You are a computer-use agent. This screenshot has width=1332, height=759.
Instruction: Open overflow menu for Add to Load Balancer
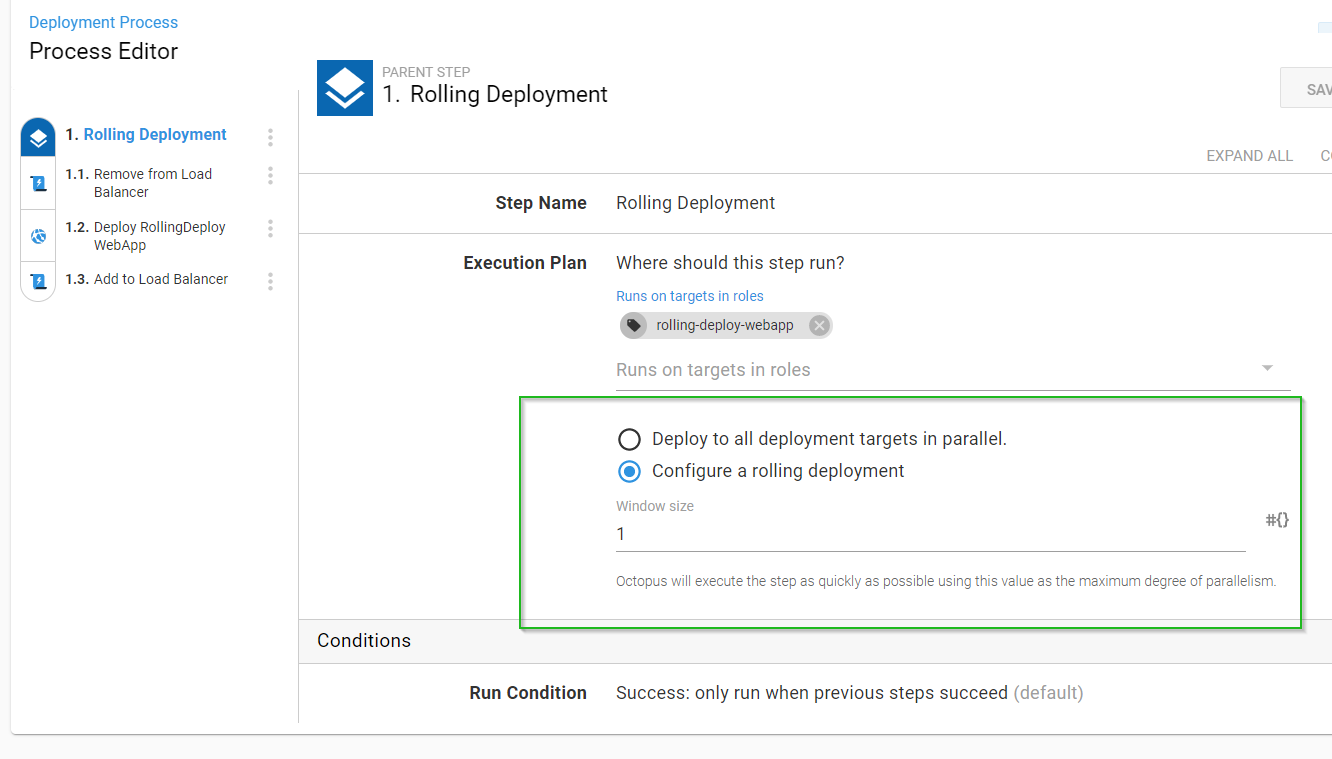tap(270, 281)
